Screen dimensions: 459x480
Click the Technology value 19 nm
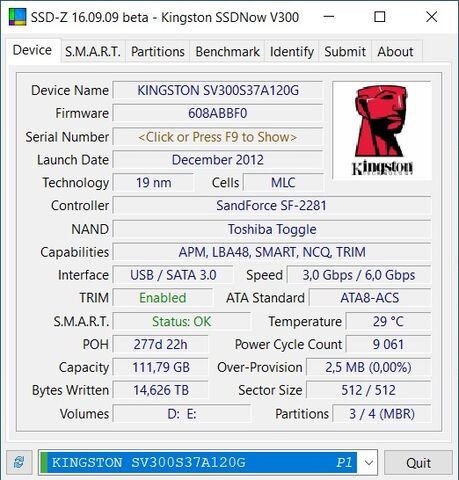pyautogui.click(x=153, y=183)
